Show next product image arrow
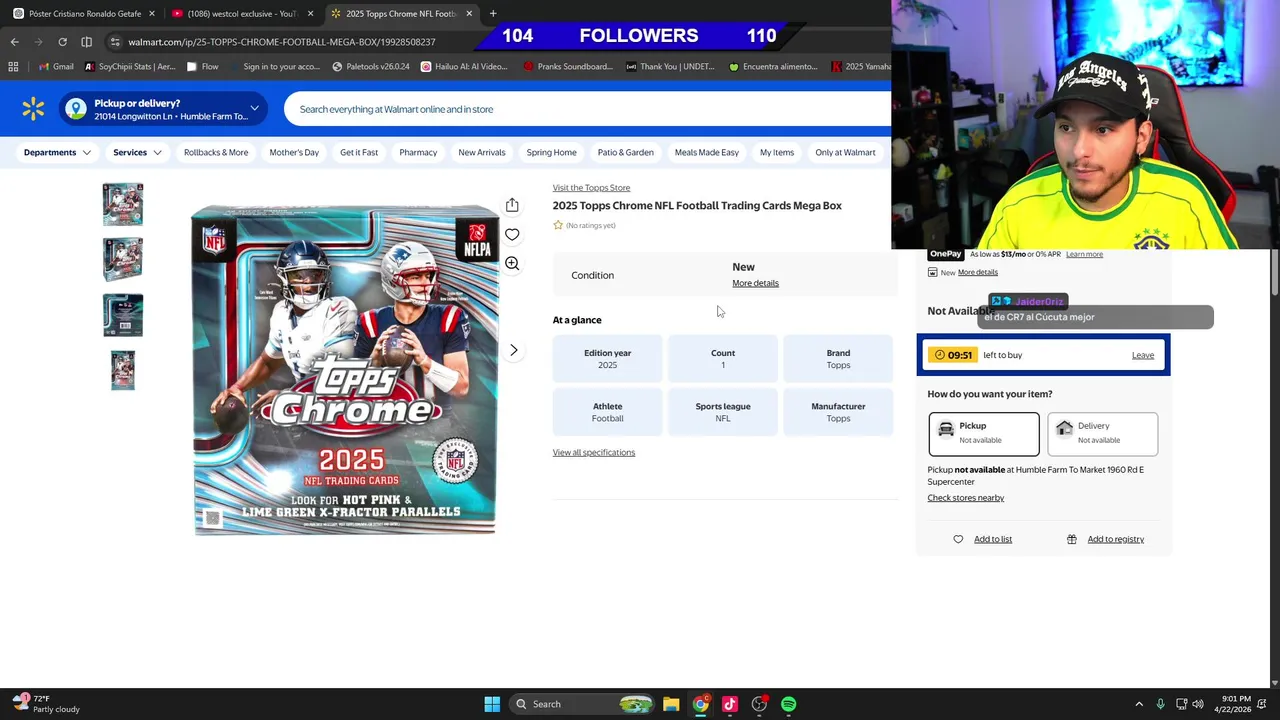Image resolution: width=1280 pixels, height=720 pixels. click(514, 350)
